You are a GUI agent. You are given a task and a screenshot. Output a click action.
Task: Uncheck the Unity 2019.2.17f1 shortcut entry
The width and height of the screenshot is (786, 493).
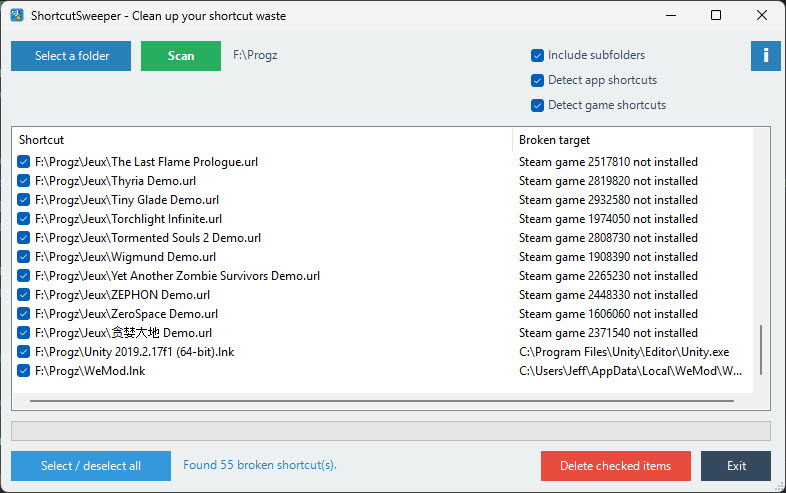coord(24,352)
